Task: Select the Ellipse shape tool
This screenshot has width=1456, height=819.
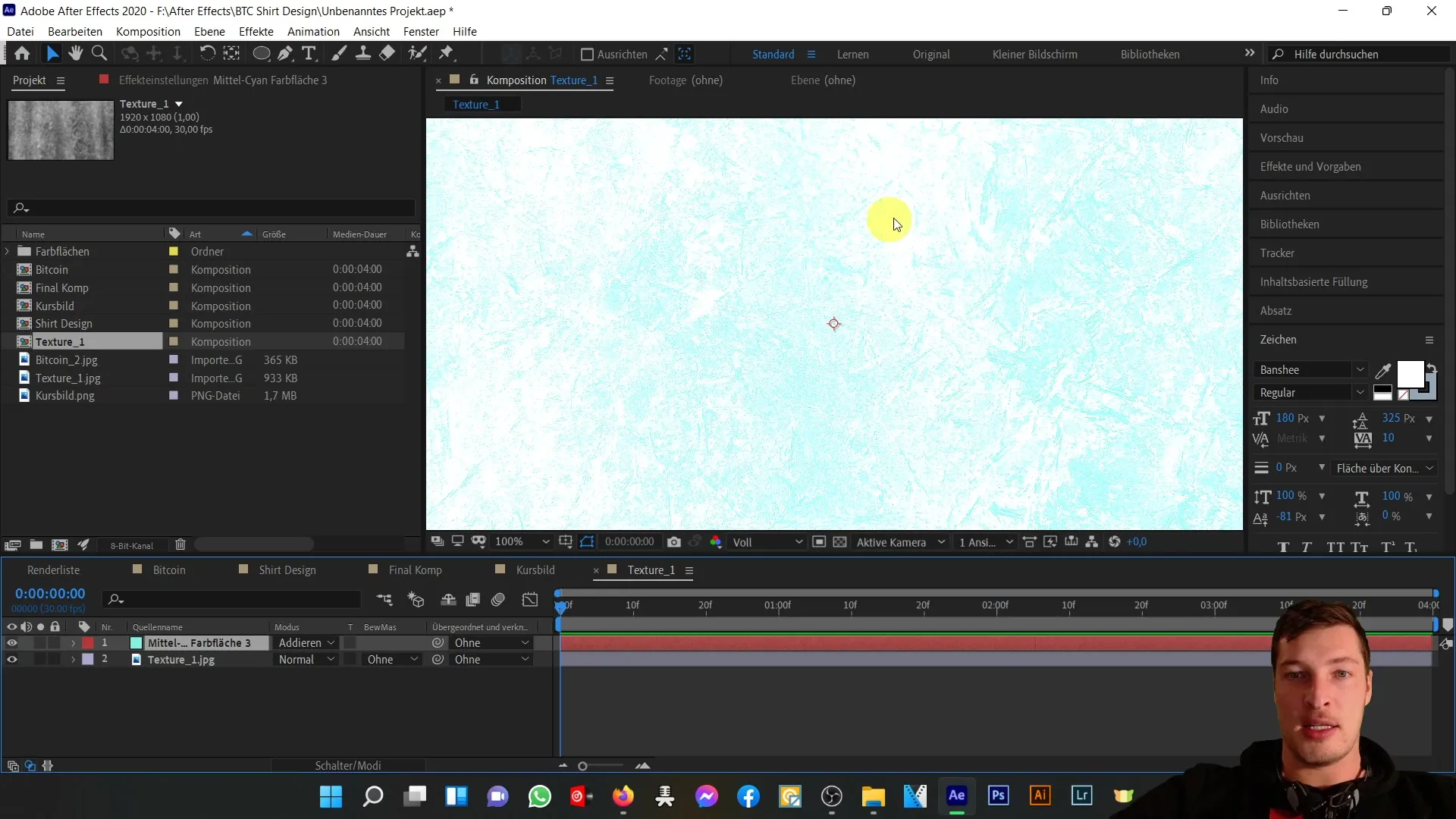Action: 261,54
